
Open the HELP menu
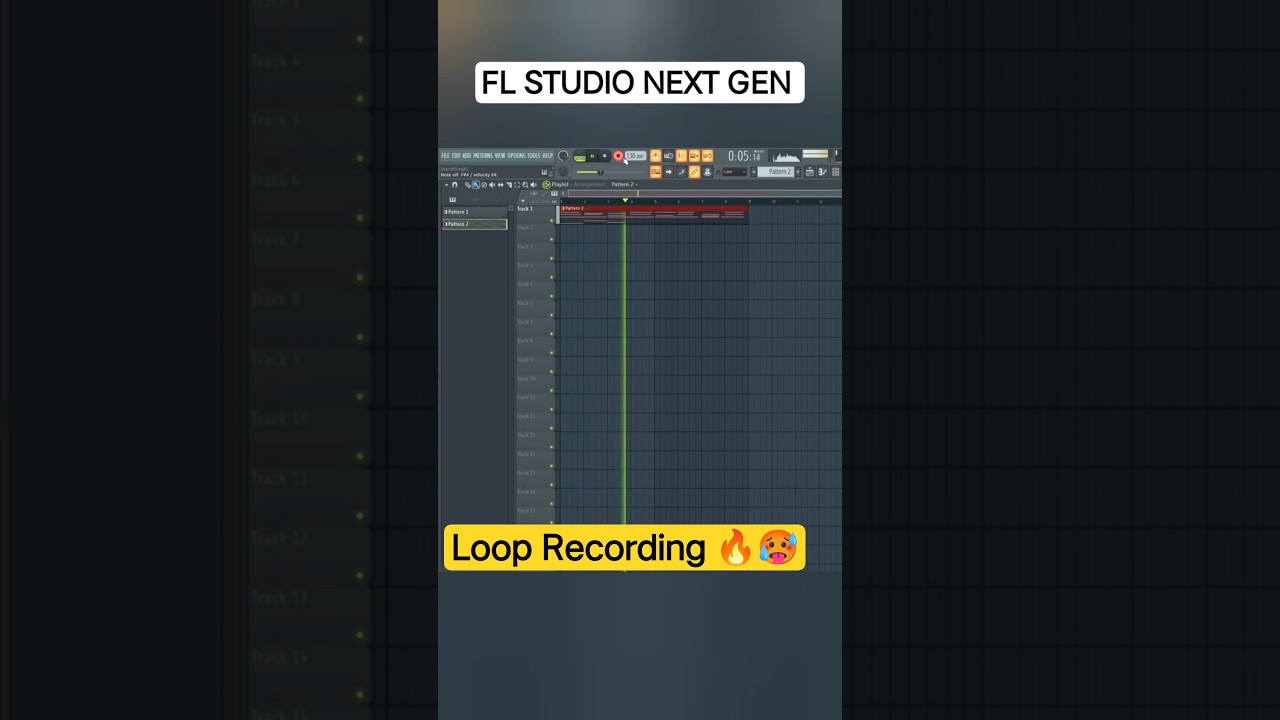pos(548,156)
